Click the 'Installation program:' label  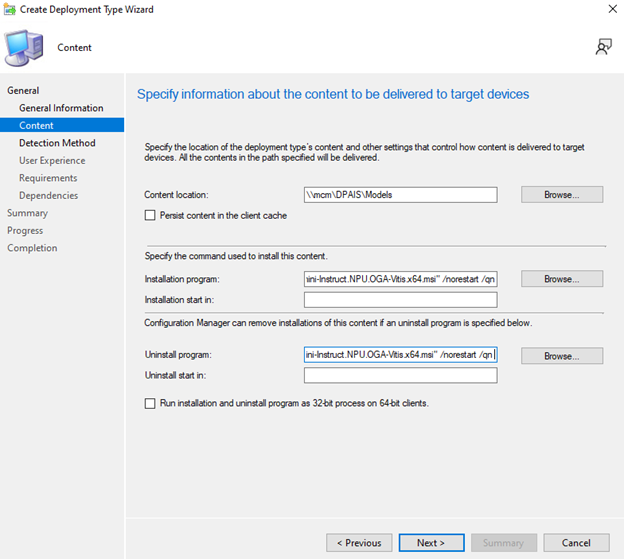pos(182,279)
